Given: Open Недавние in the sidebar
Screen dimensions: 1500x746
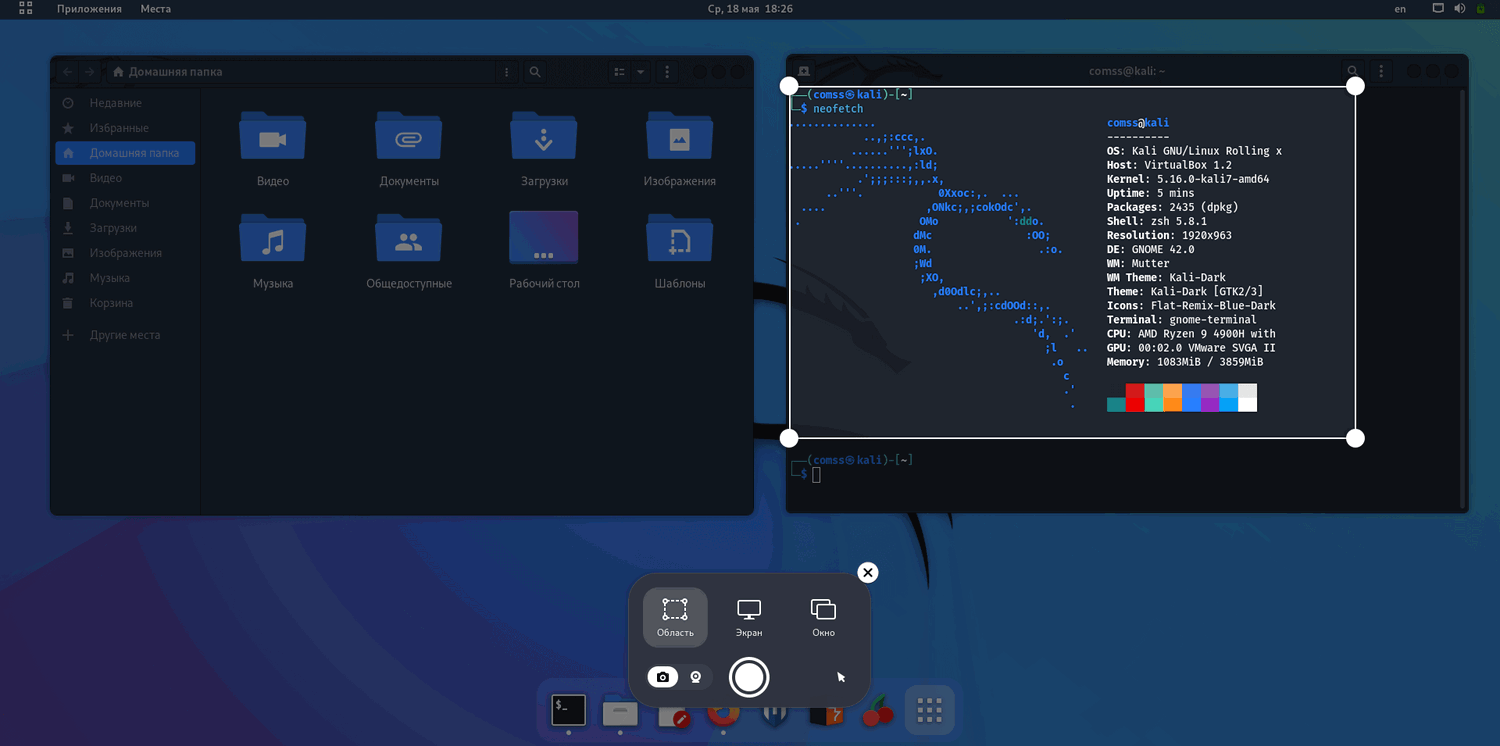Looking at the screenshot, I should click(x=125, y=103).
